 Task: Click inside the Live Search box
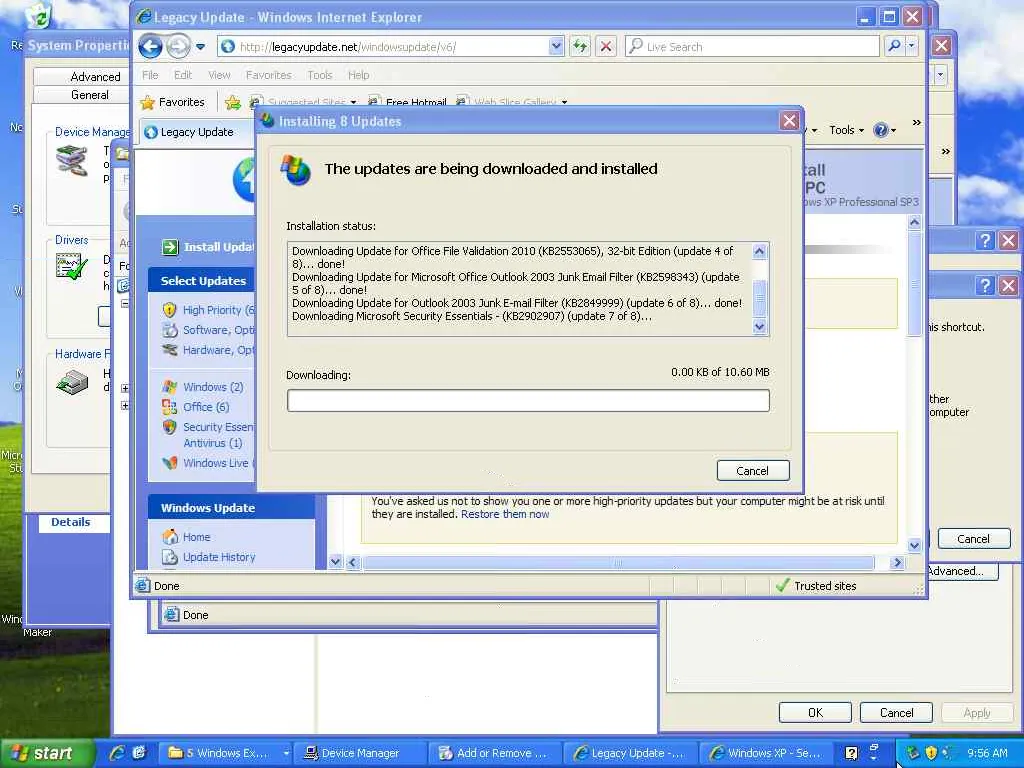(x=753, y=46)
